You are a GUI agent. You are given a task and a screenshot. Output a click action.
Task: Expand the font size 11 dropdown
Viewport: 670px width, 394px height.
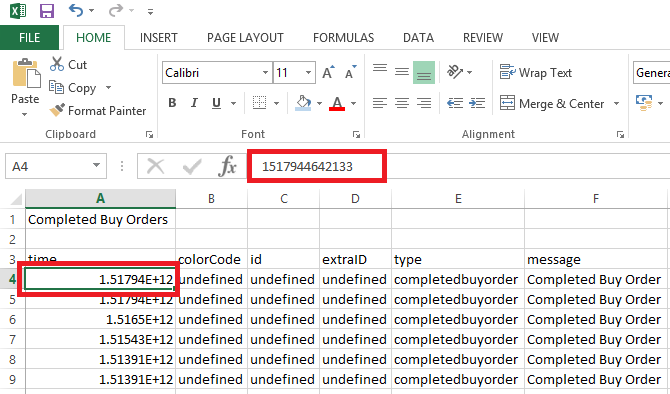tap(308, 73)
